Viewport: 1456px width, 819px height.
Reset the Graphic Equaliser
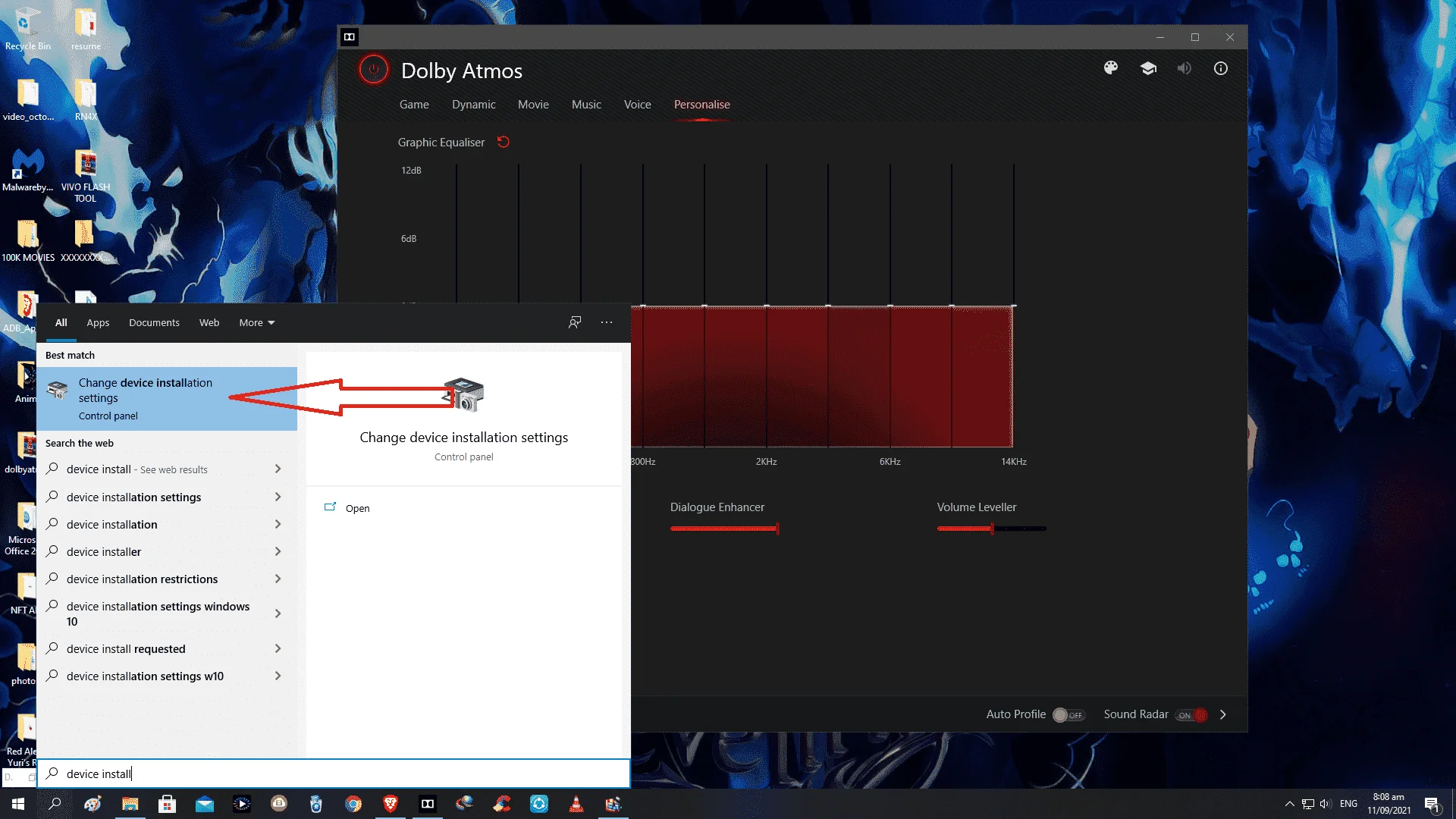[503, 142]
